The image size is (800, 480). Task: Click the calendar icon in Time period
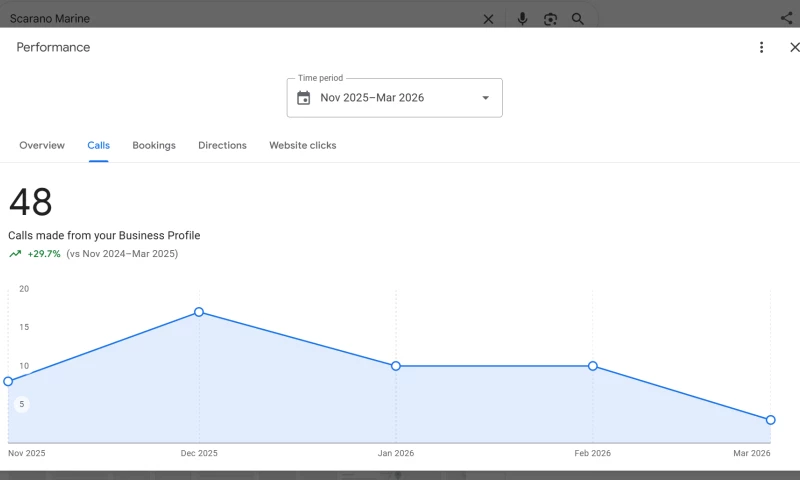coord(304,97)
